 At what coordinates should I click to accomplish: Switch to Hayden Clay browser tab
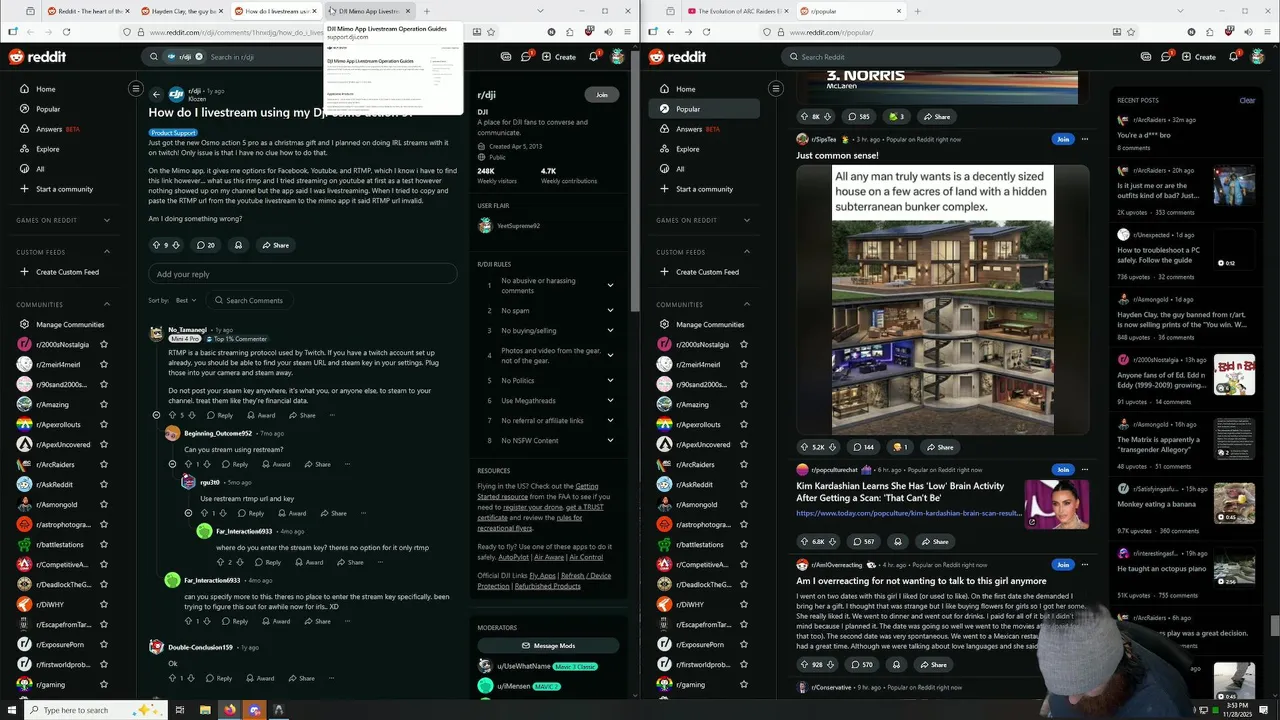(180, 11)
